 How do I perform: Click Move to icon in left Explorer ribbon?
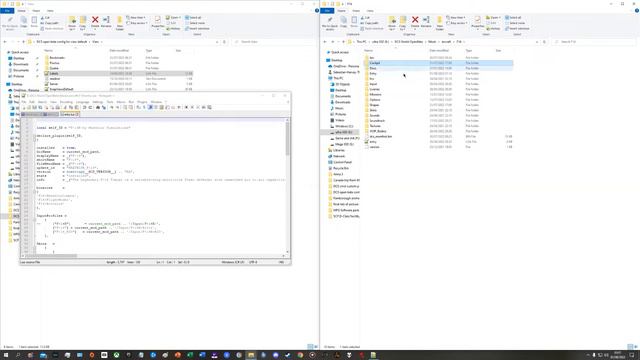pyautogui.click(x=72, y=23)
